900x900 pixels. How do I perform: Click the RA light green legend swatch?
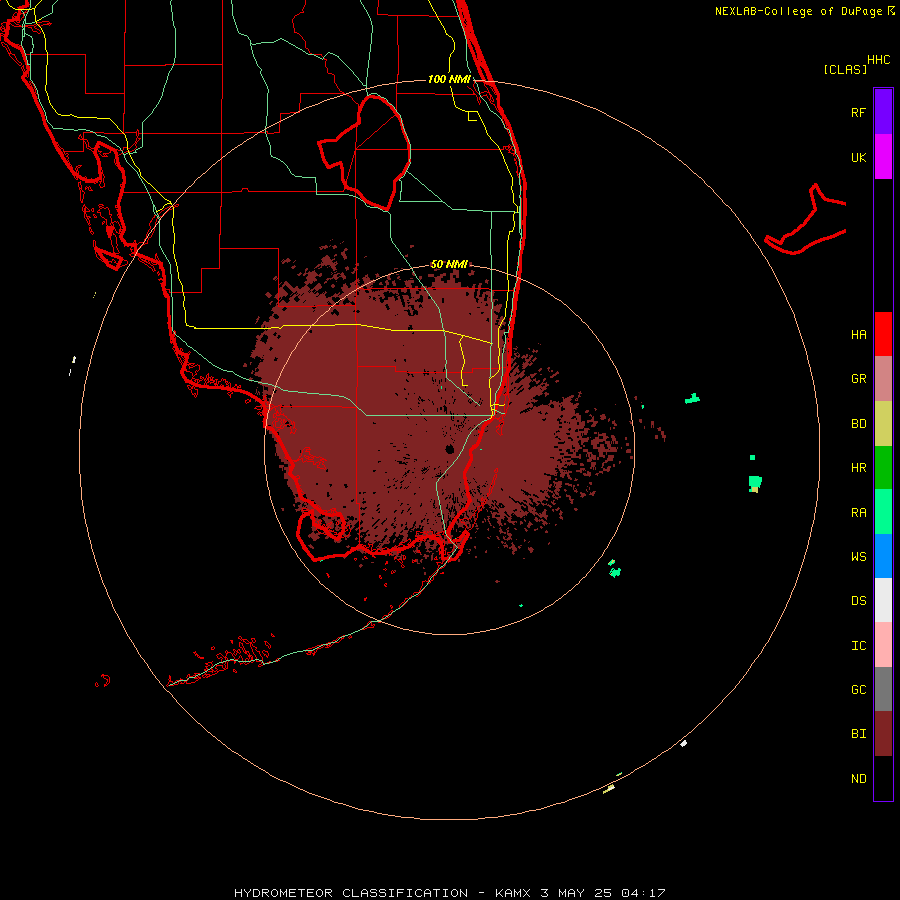[883, 512]
